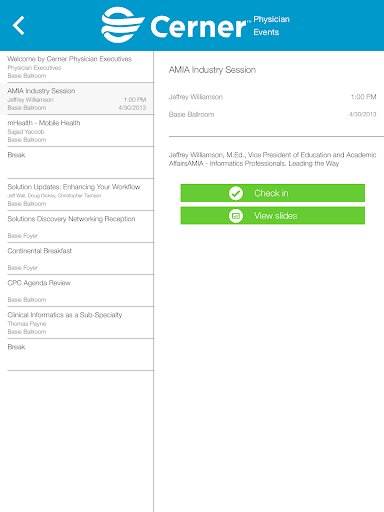Image resolution: width=384 pixels, height=512 pixels.
Task: Select the last Break entry
Action: pos(77,355)
